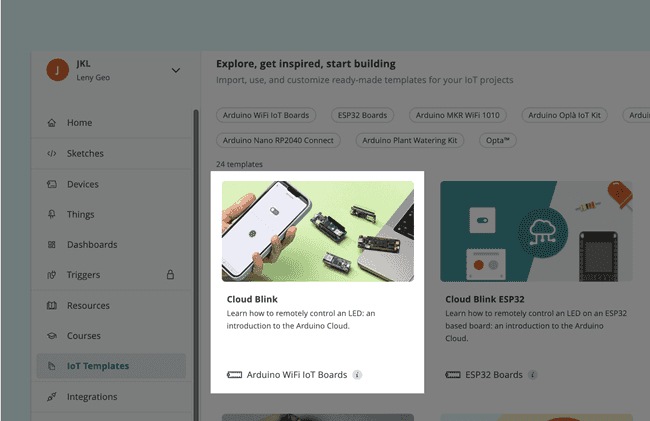Click the JKL user avatar
This screenshot has height=421, width=650.
pyautogui.click(x=59, y=71)
